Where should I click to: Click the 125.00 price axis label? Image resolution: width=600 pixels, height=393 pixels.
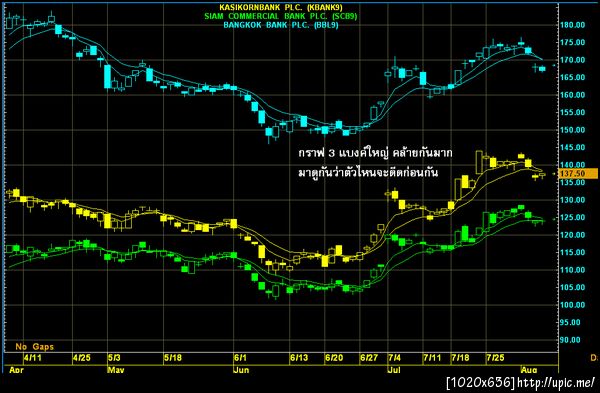(572, 217)
